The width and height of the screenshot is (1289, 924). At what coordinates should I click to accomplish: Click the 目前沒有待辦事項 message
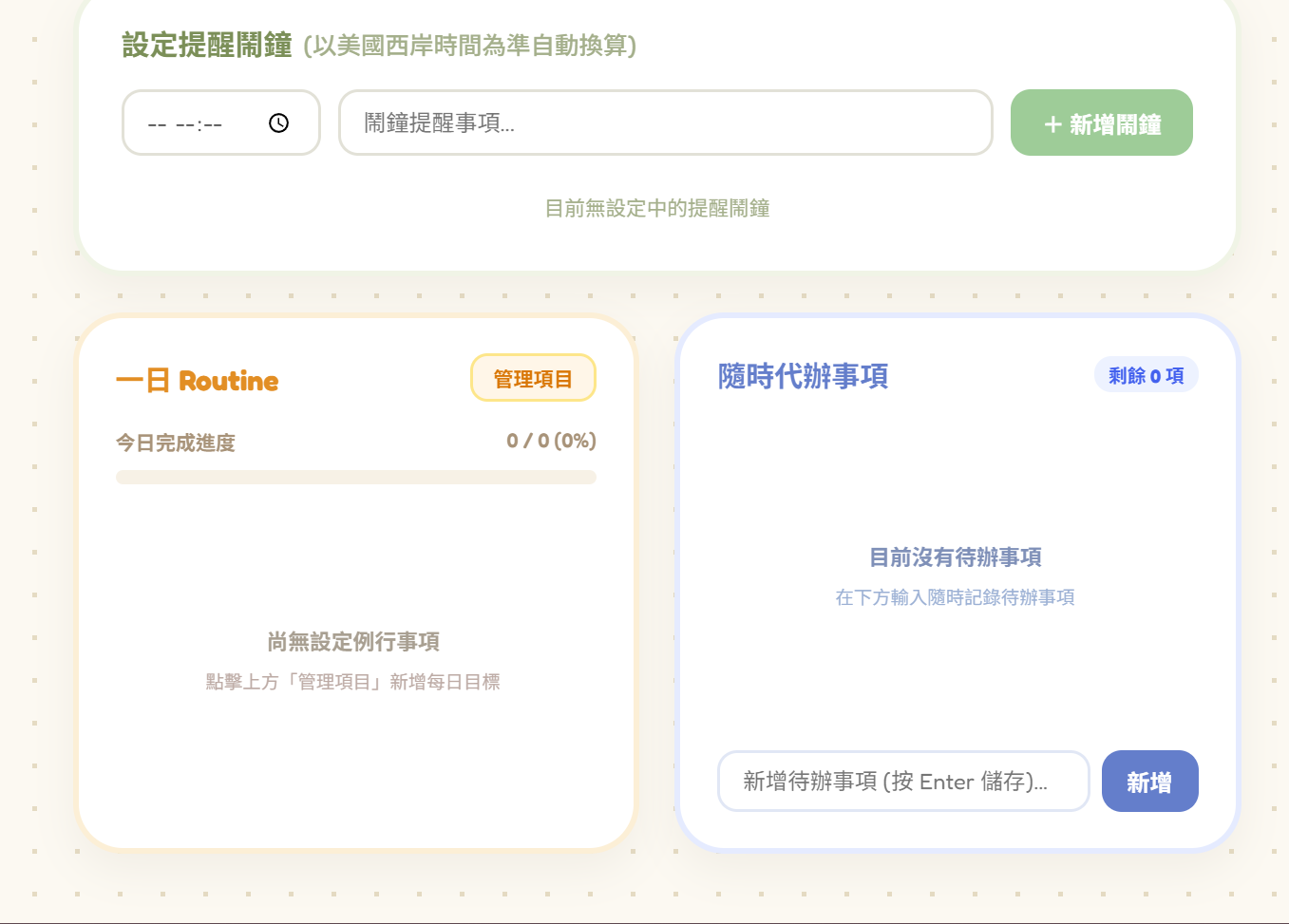(956, 557)
